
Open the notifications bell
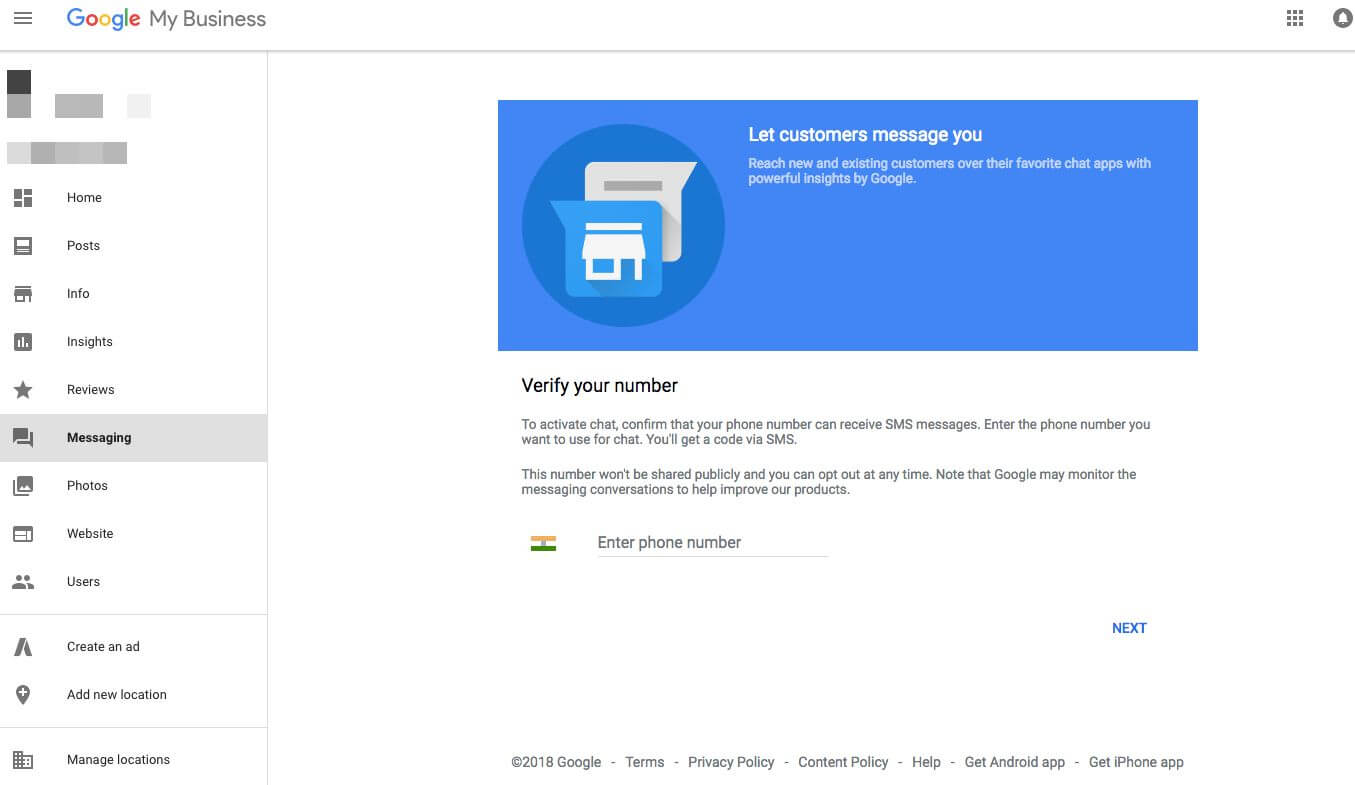(1341, 18)
